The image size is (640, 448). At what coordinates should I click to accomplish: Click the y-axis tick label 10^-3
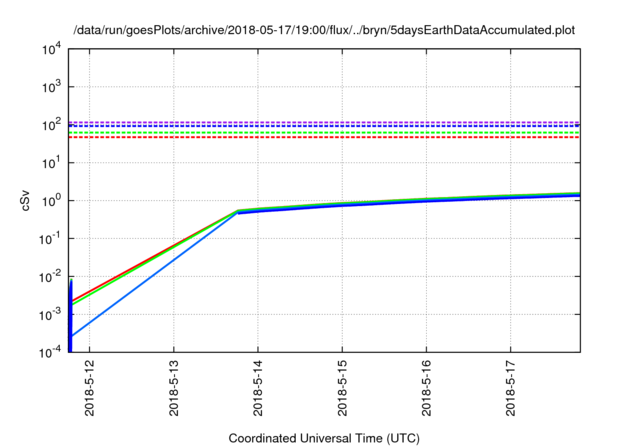(50, 315)
